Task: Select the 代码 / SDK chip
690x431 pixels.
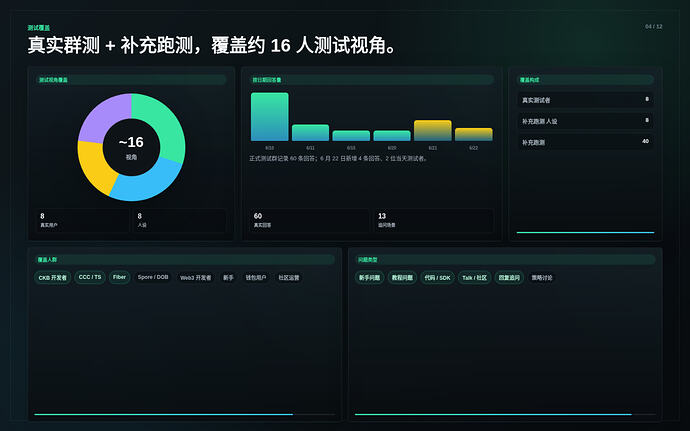Action: pyautogui.click(x=437, y=278)
